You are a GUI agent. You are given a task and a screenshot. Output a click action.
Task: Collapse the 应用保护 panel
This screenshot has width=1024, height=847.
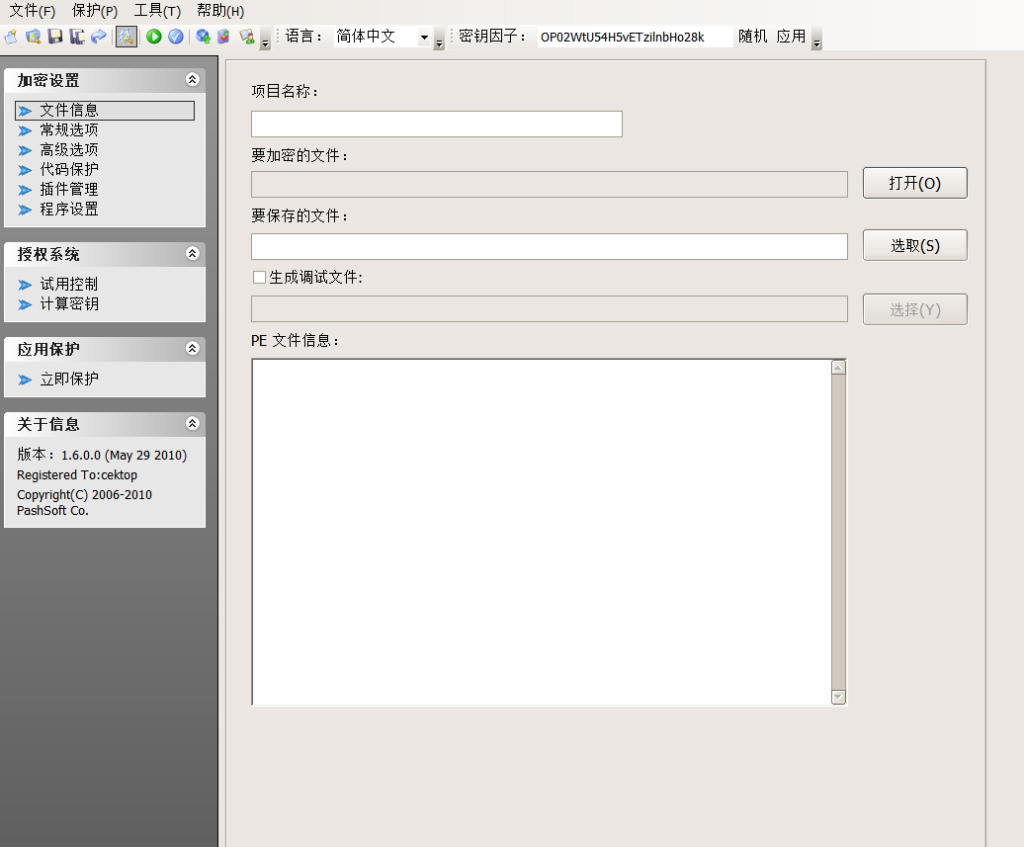192,349
